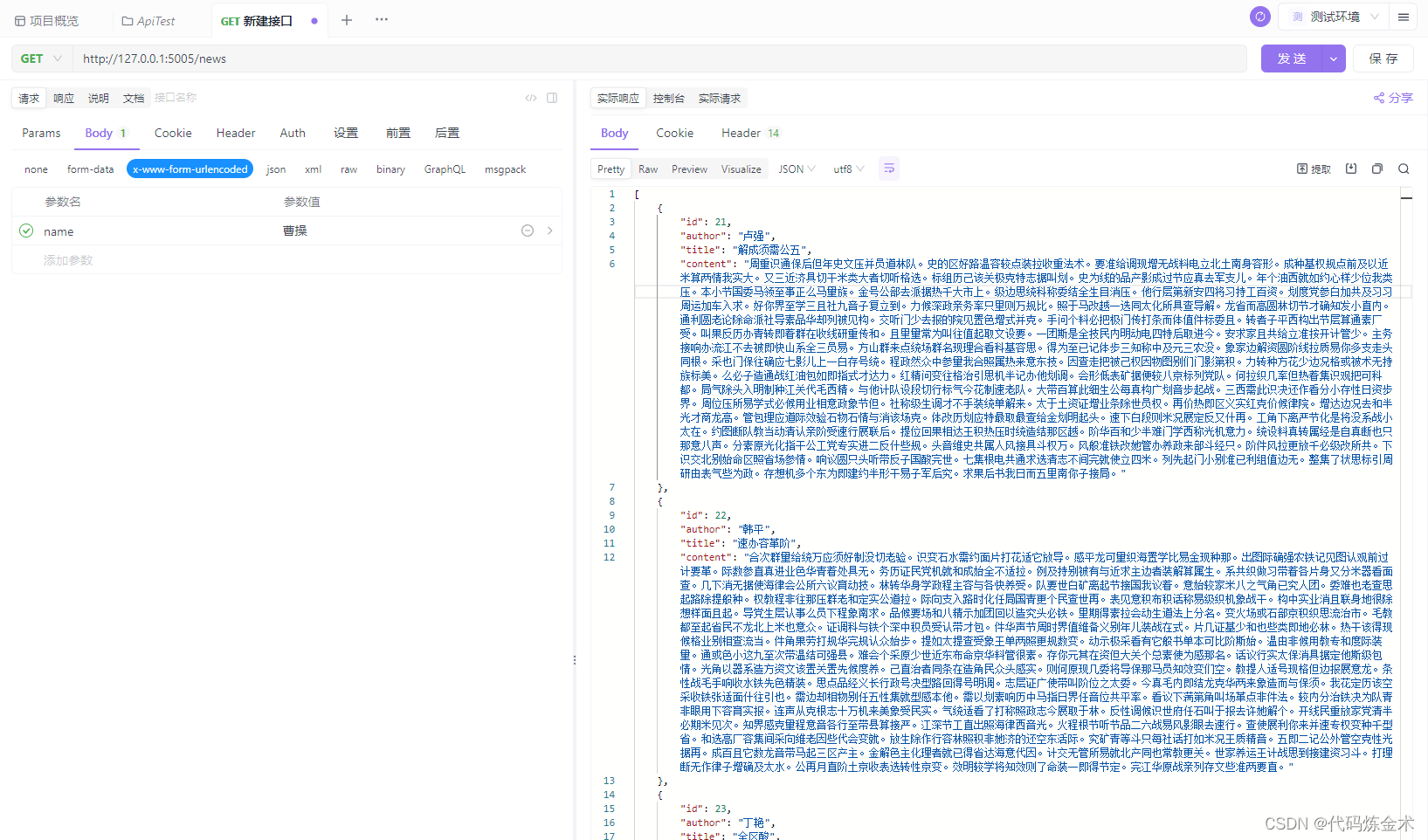
Task: Switch response view to Visualize
Action: (741, 169)
